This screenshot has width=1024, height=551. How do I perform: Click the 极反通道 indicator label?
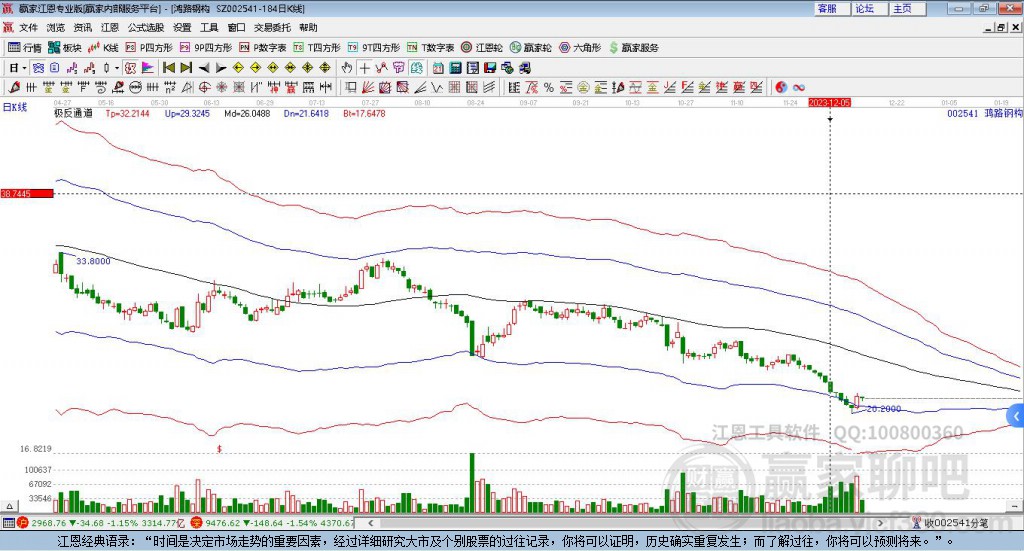[x=73, y=113]
